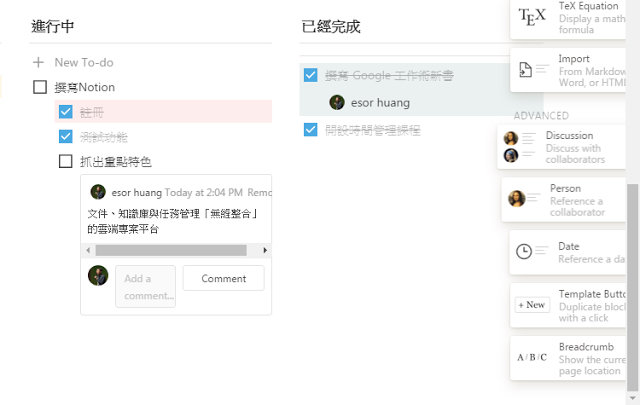Choose the Breadcrumb A/B/C icon
The height and width of the screenshot is (405, 640).
531,357
